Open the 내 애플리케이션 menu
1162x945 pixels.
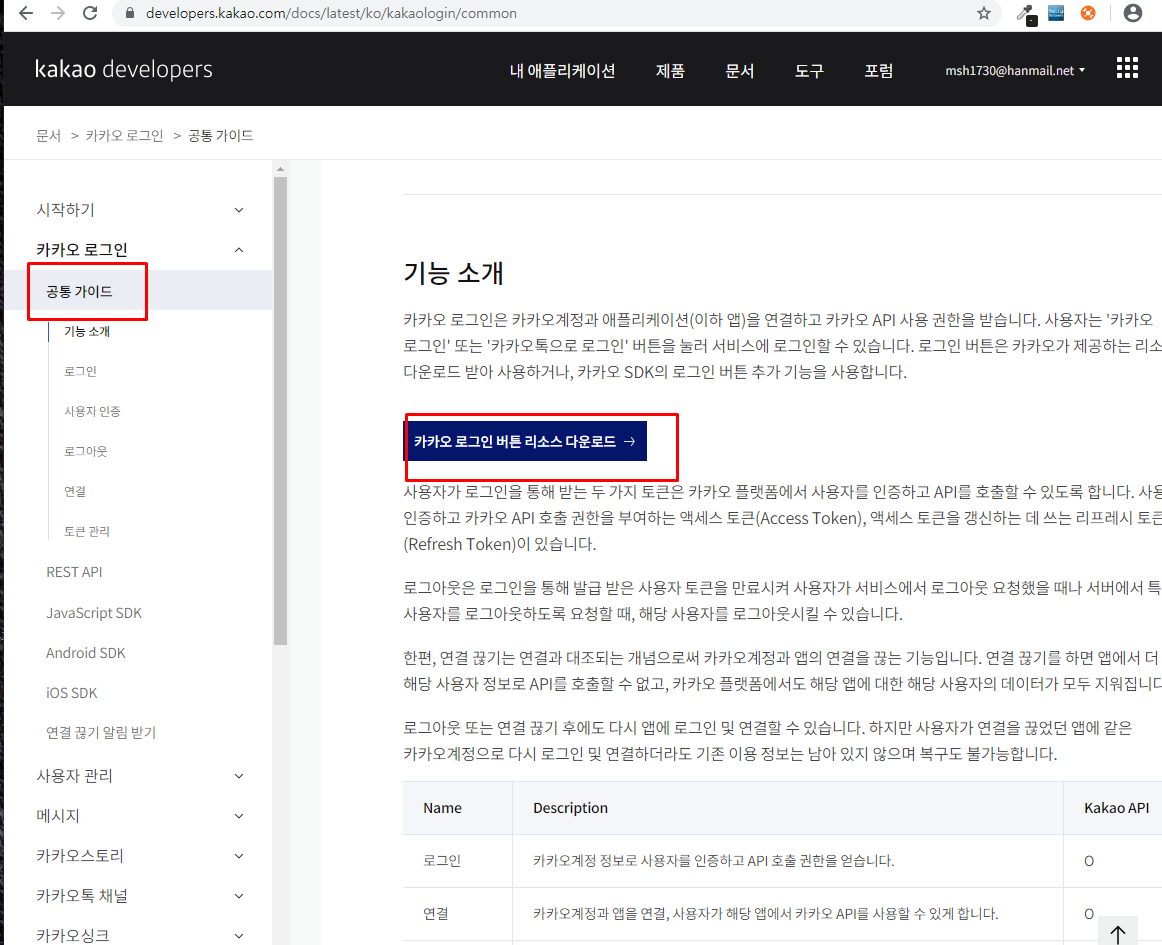coord(562,70)
